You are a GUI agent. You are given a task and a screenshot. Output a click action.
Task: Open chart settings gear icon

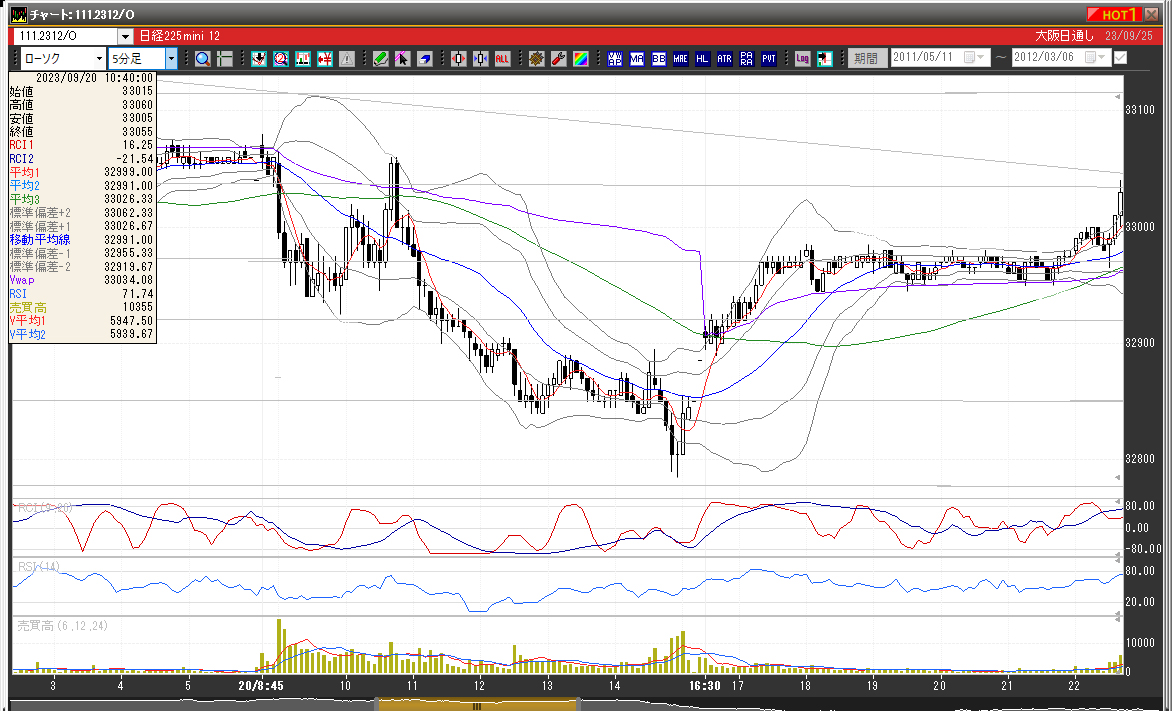click(x=536, y=58)
